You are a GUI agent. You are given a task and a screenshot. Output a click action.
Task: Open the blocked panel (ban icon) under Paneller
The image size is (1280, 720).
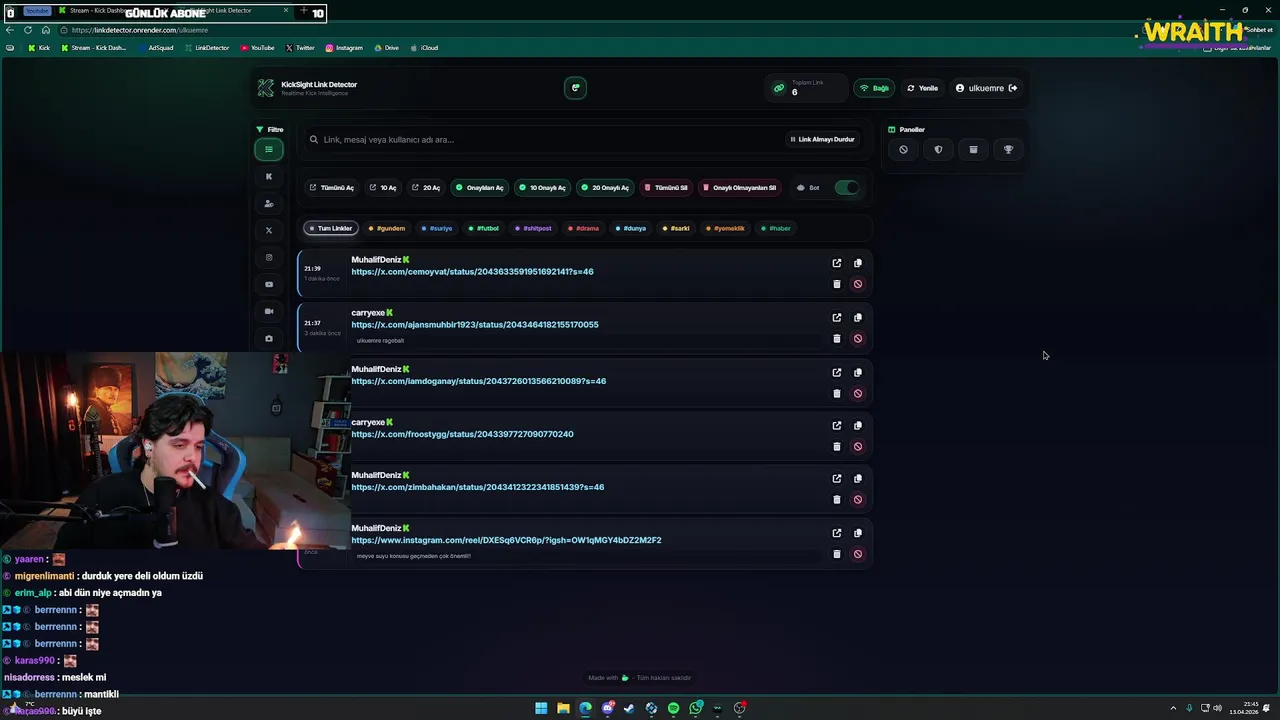click(x=903, y=149)
